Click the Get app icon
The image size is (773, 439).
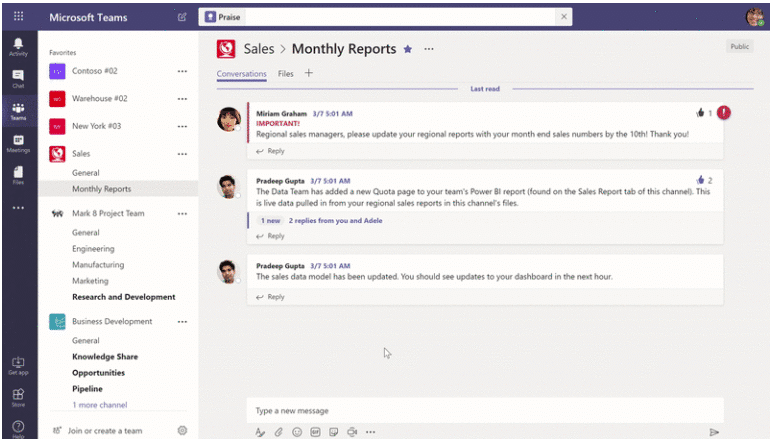pos(18,366)
